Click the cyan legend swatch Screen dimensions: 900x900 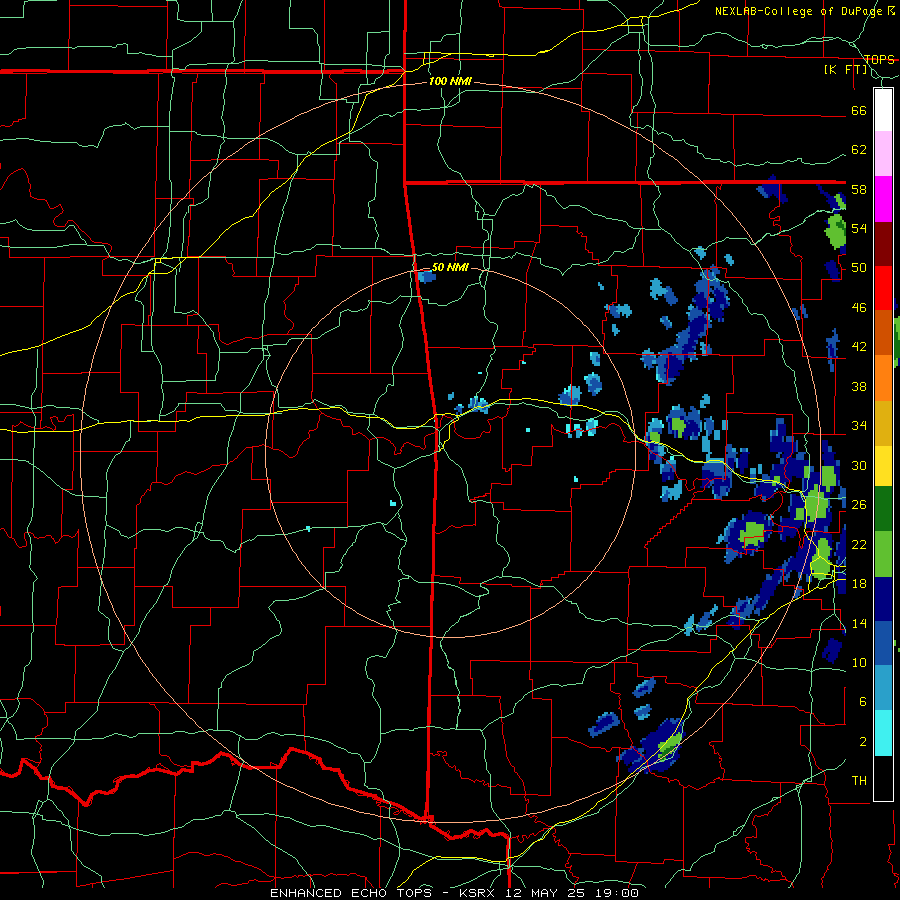coord(883,733)
